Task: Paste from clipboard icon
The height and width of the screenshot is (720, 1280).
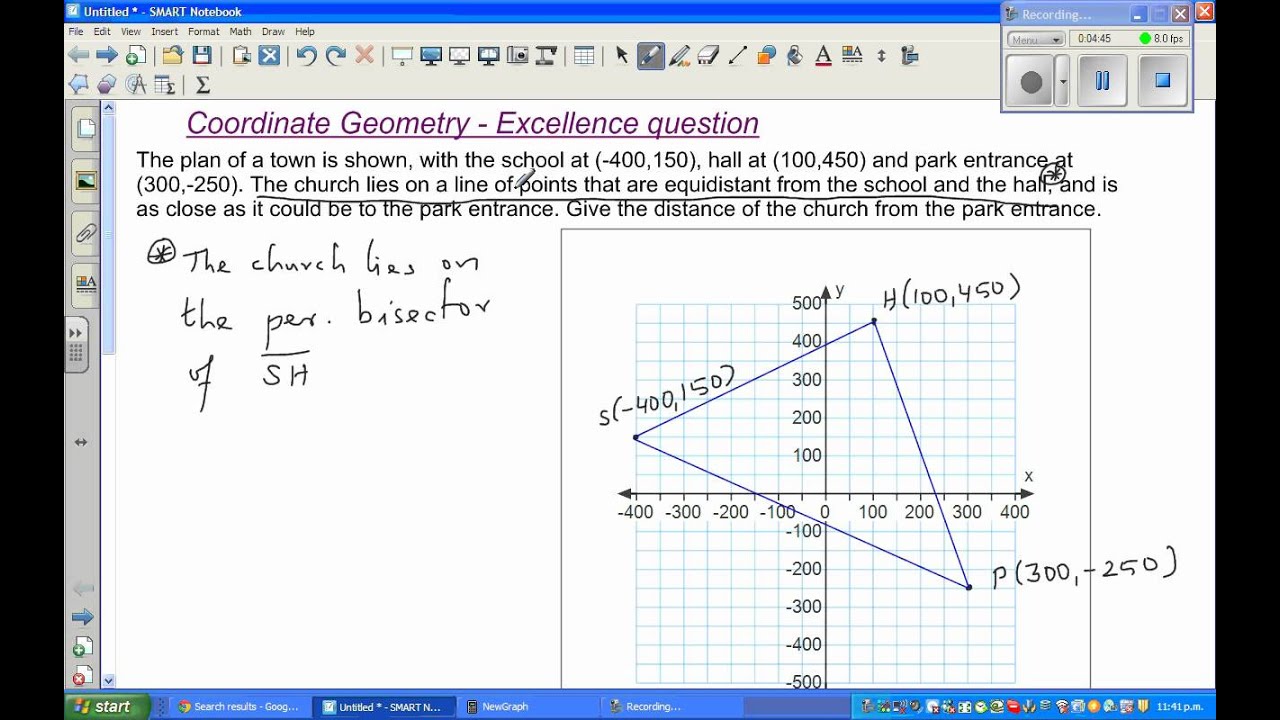Action: [x=240, y=55]
